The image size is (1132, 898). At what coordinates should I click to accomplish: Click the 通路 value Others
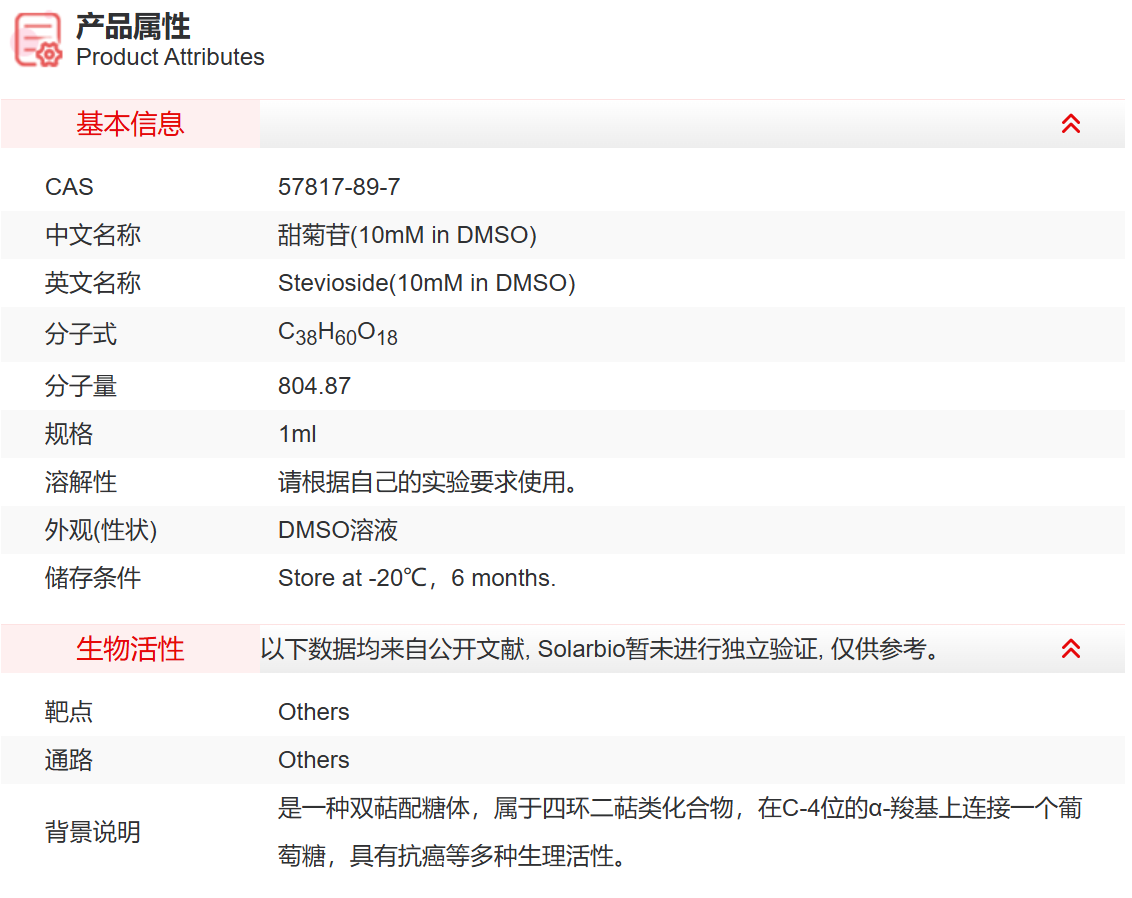tap(314, 760)
